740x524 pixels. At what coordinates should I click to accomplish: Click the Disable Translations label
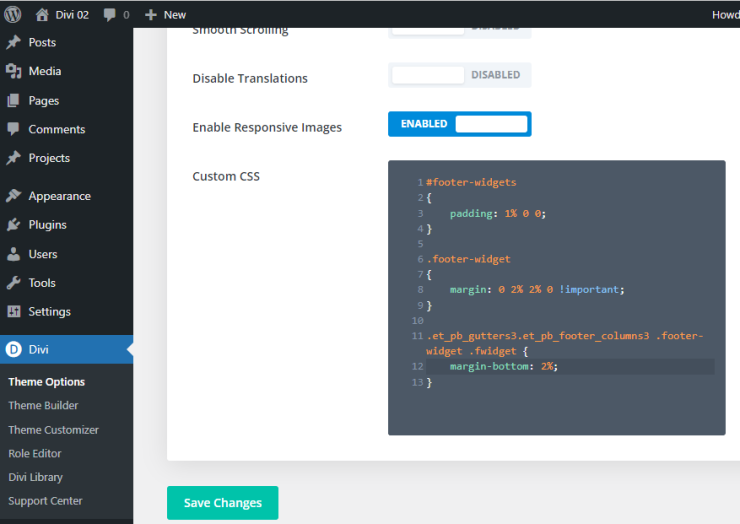pos(250,78)
